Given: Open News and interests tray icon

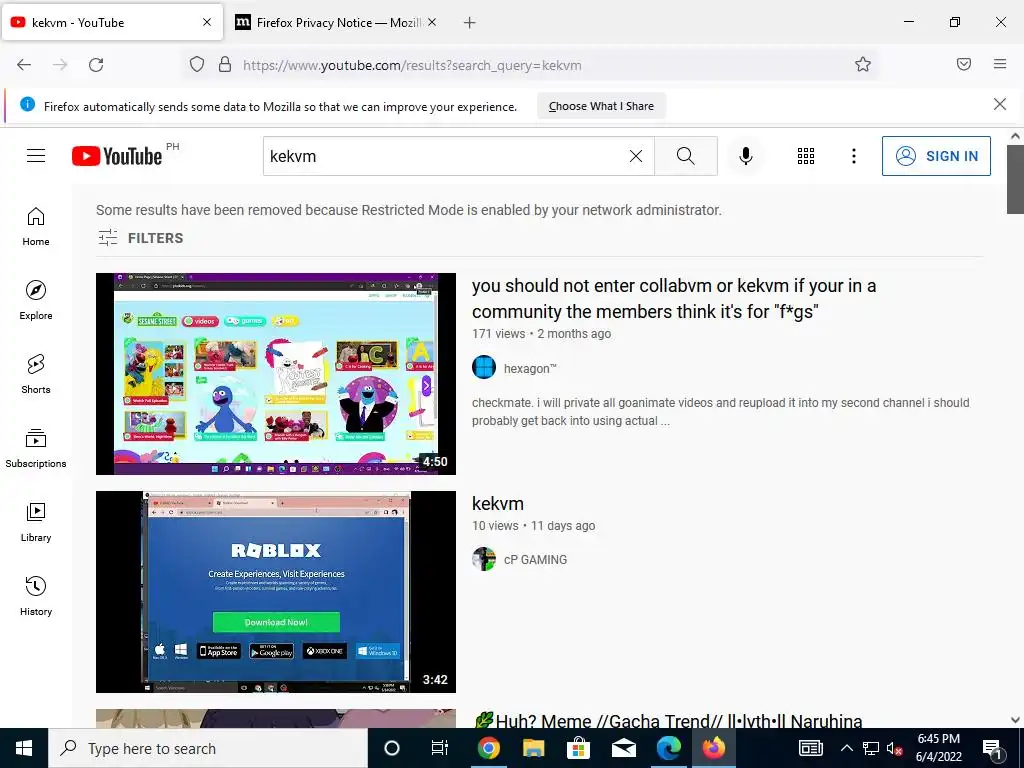Looking at the screenshot, I should click(x=810, y=748).
